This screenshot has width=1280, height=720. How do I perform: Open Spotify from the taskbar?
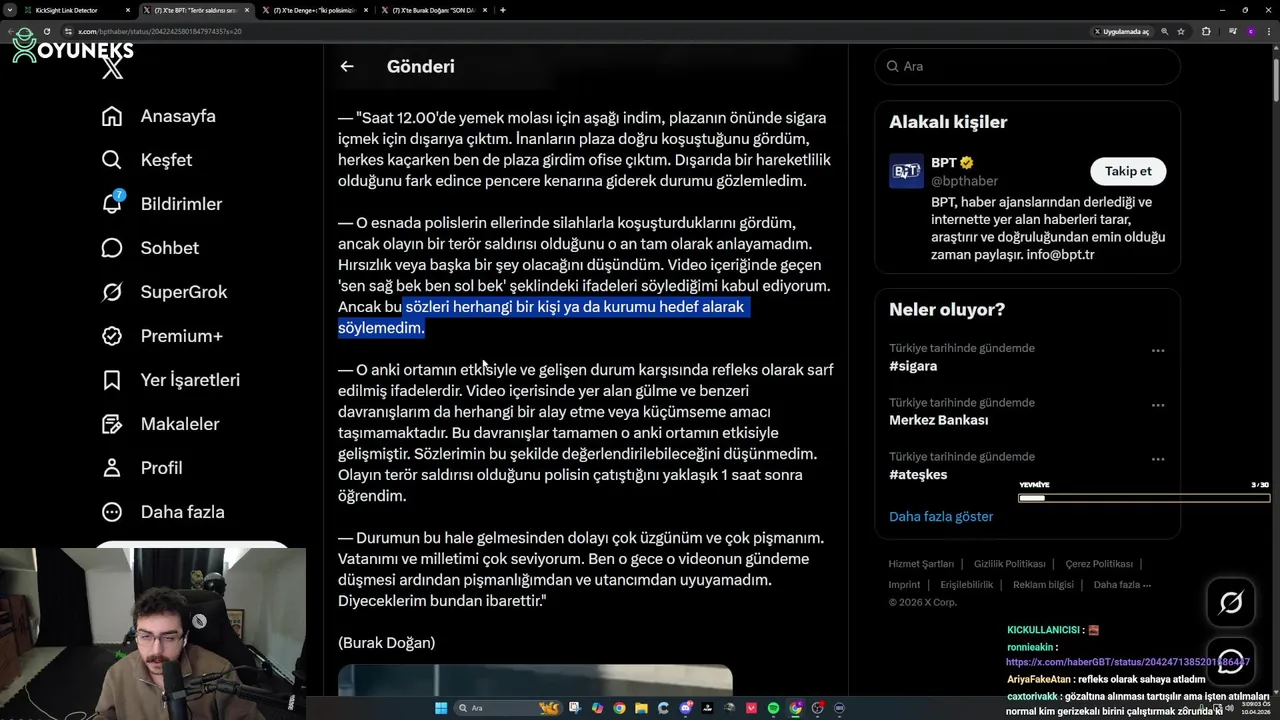tap(773, 708)
